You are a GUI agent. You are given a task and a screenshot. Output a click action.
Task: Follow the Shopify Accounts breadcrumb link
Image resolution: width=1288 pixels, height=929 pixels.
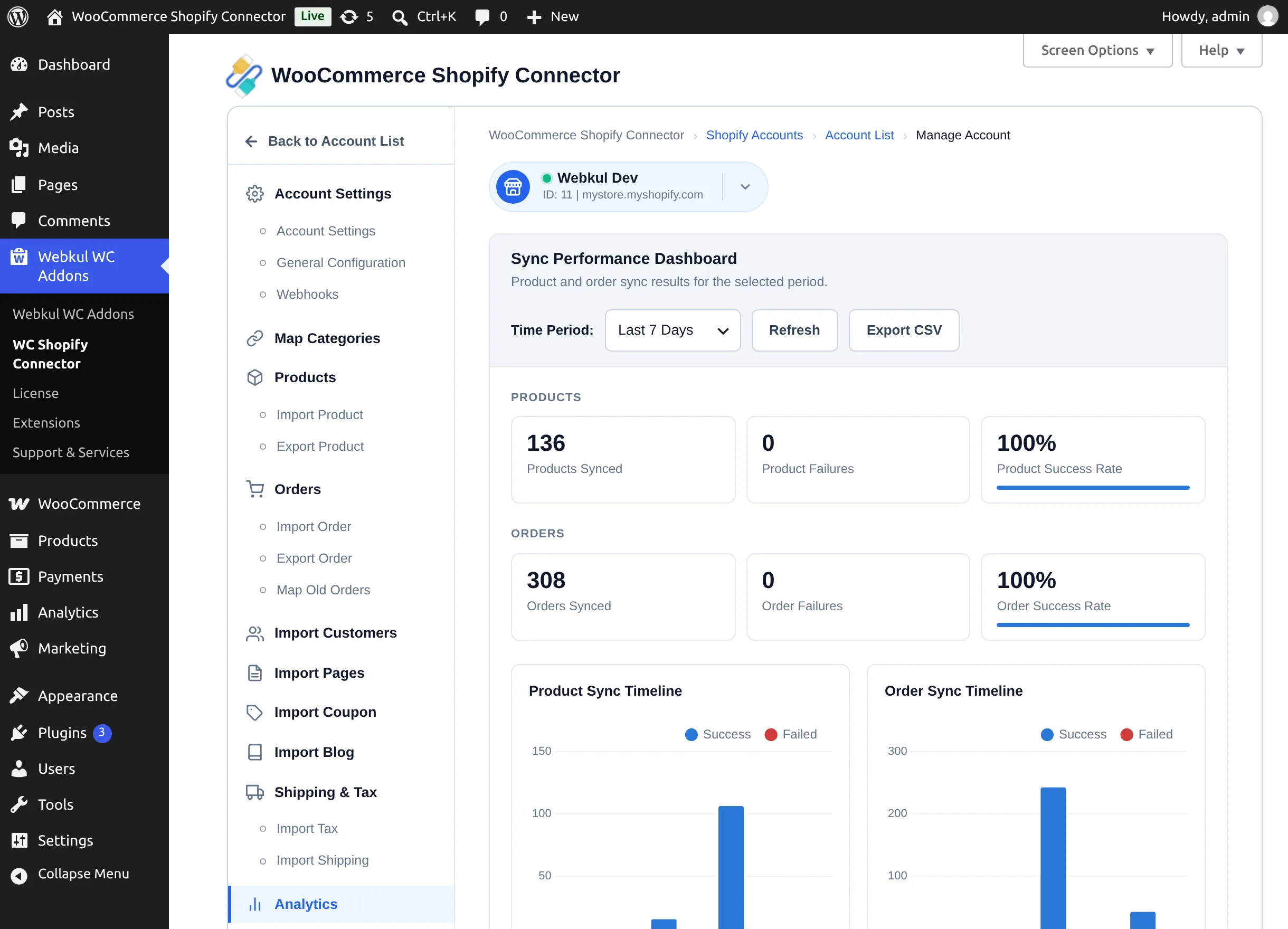pyautogui.click(x=754, y=135)
